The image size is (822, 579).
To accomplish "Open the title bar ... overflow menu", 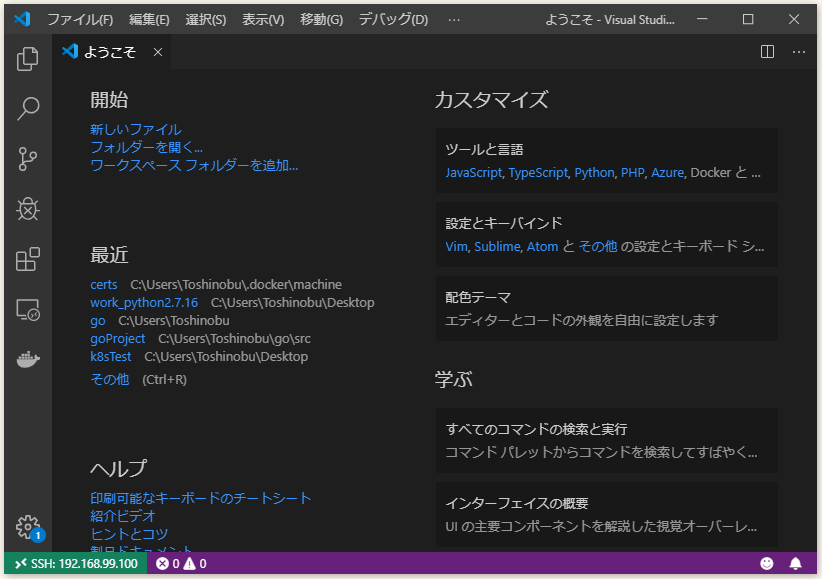I will coord(454,18).
